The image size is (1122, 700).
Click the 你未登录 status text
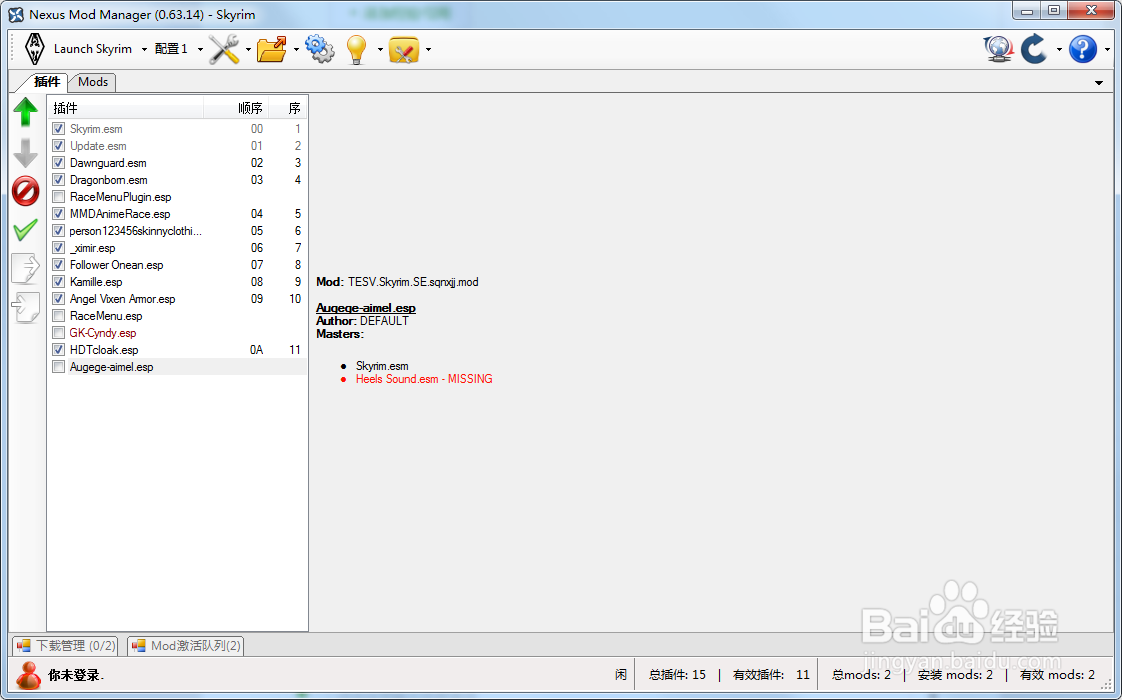tap(76, 675)
